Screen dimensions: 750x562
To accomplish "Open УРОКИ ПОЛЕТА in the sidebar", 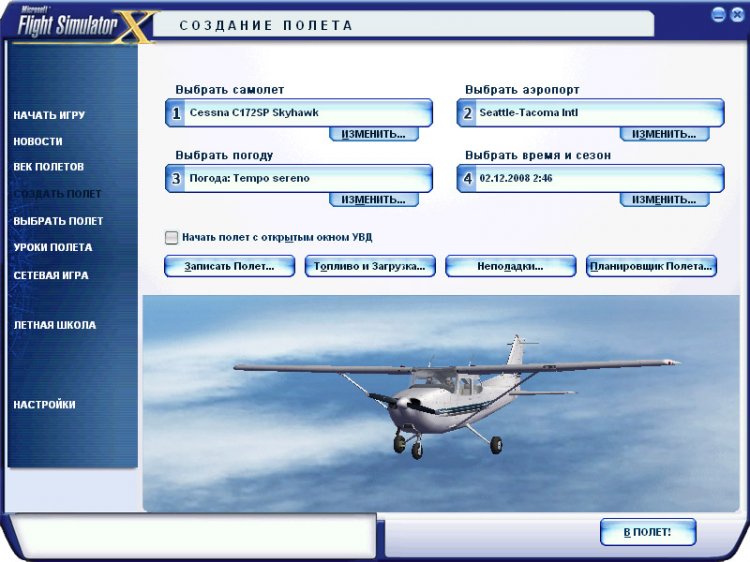I will pyautogui.click(x=53, y=247).
